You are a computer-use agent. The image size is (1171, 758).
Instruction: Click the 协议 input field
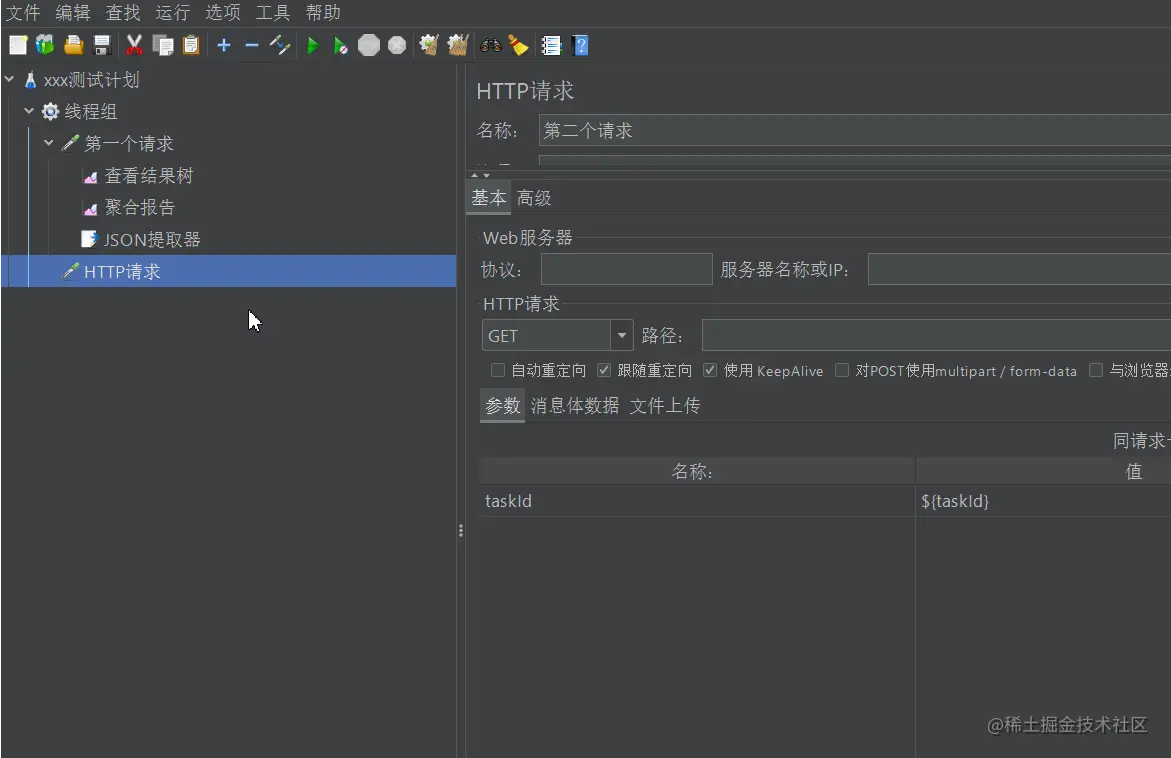[627, 269]
